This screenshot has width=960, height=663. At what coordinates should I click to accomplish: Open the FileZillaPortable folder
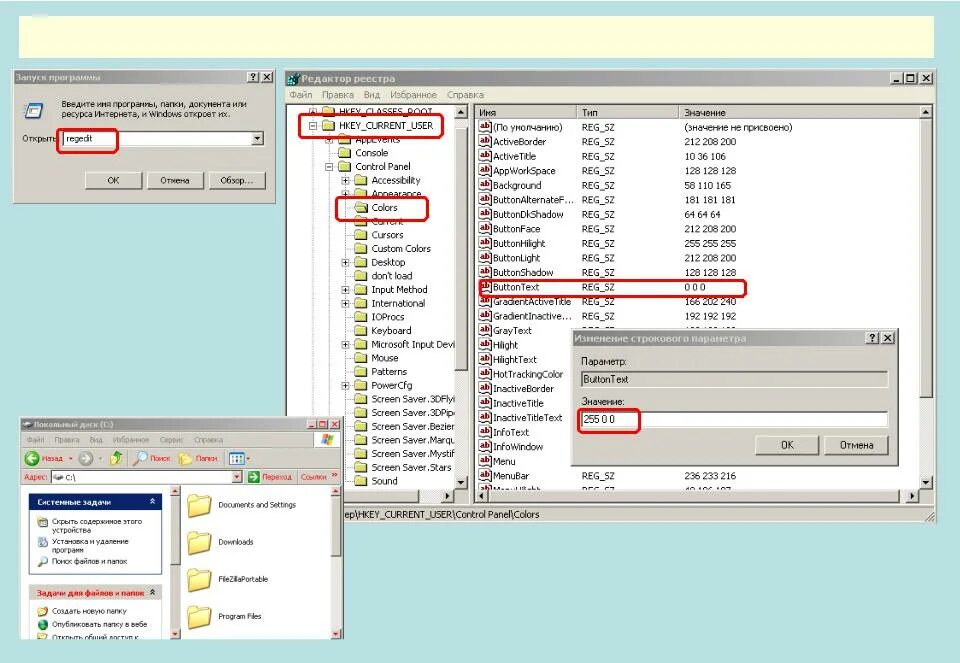click(228, 580)
